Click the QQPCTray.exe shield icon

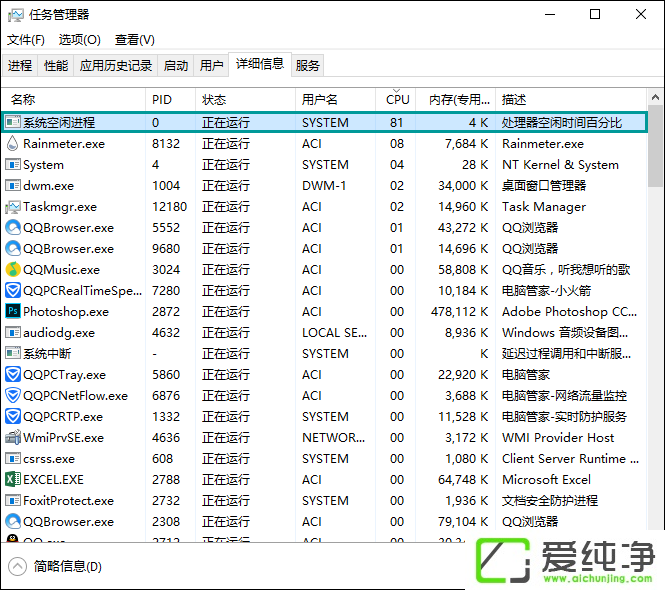tap(13, 375)
